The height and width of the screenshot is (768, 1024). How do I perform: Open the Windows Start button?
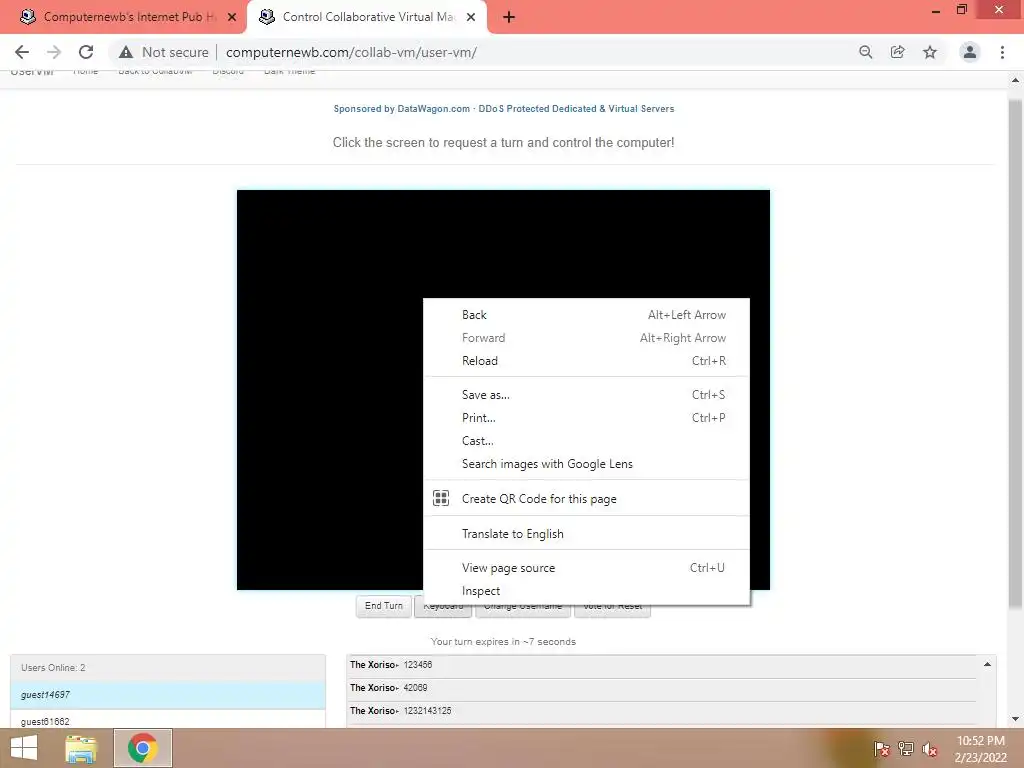coord(24,748)
